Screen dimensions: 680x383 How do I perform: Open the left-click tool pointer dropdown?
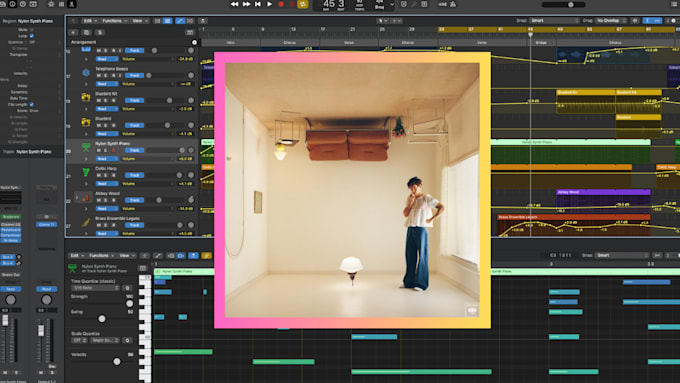pos(382,21)
